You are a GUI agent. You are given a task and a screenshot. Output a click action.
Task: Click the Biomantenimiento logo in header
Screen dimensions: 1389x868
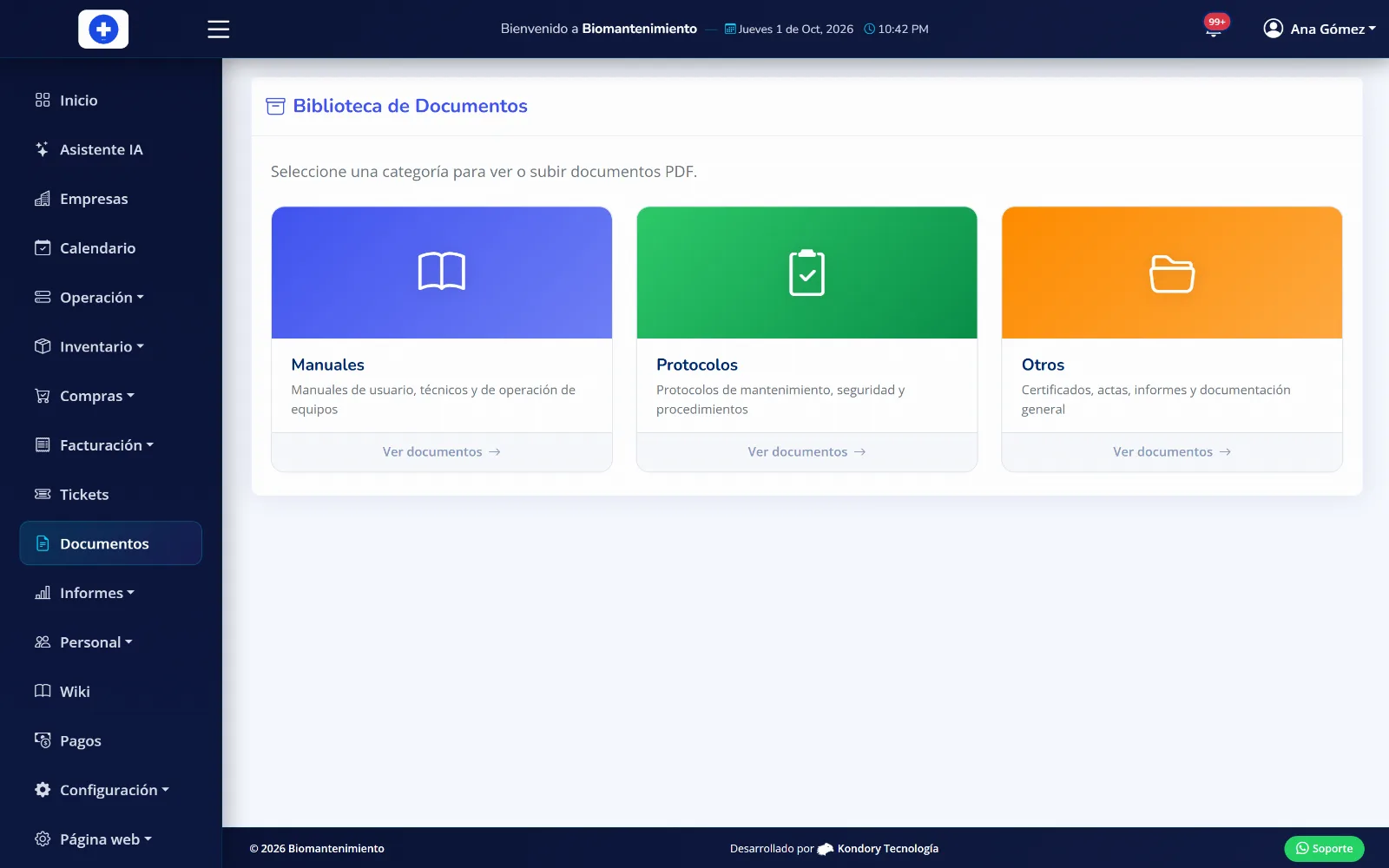(x=103, y=29)
